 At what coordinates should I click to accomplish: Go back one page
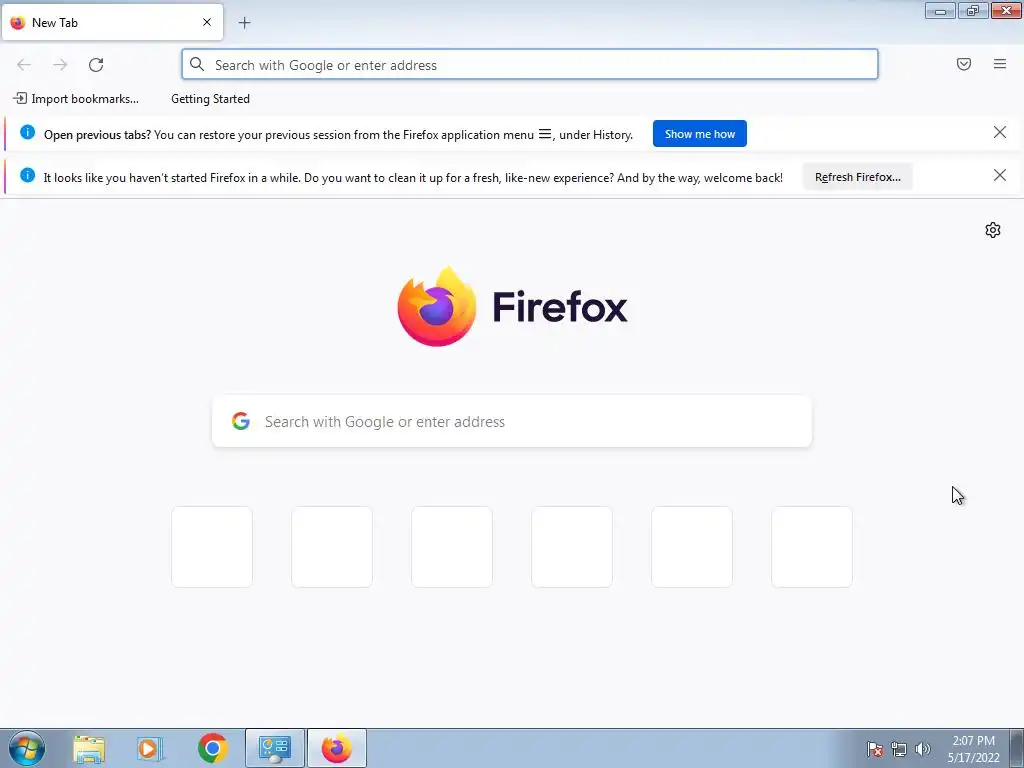(24, 65)
